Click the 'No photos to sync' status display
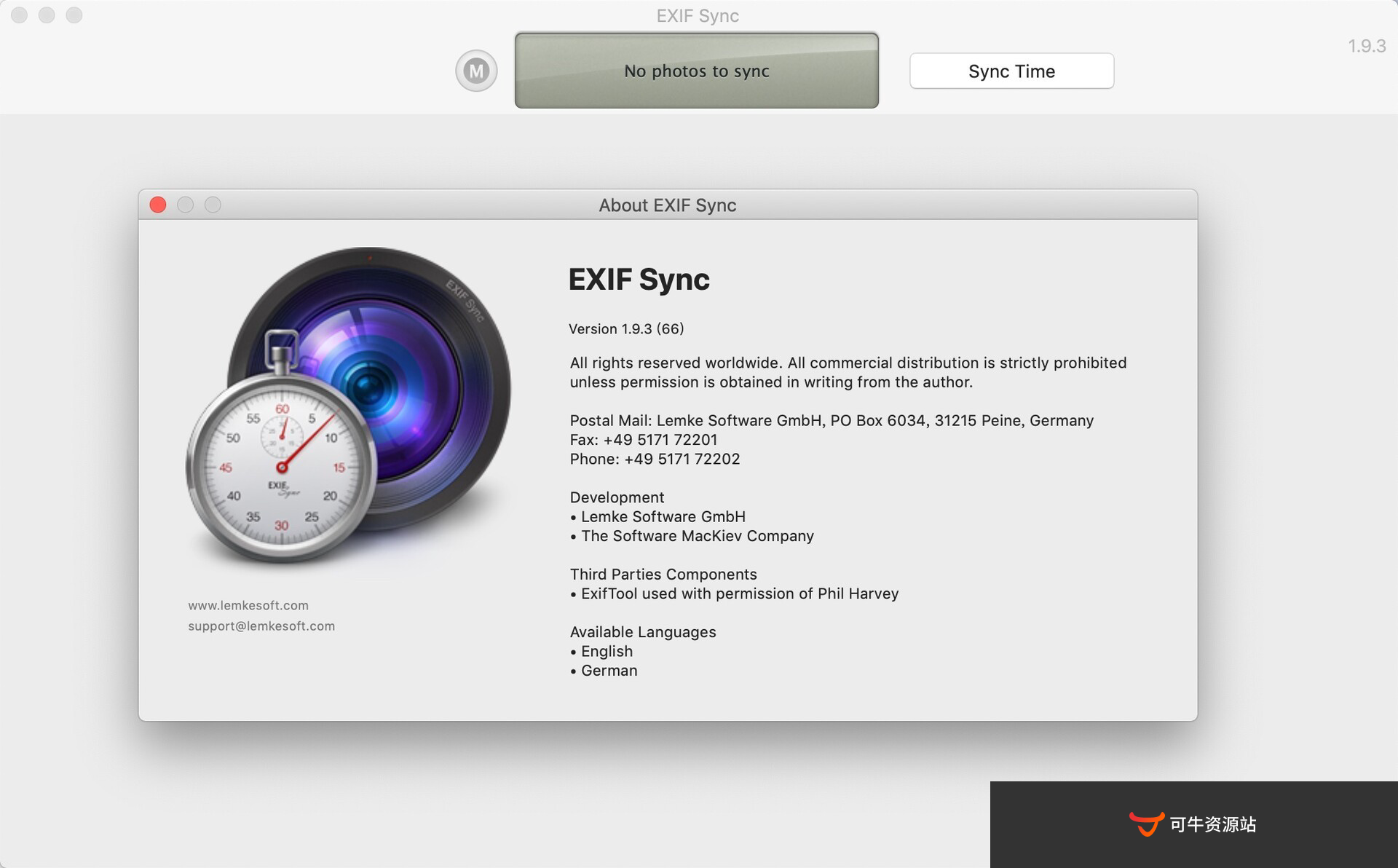This screenshot has height=868, width=1398. (x=697, y=71)
